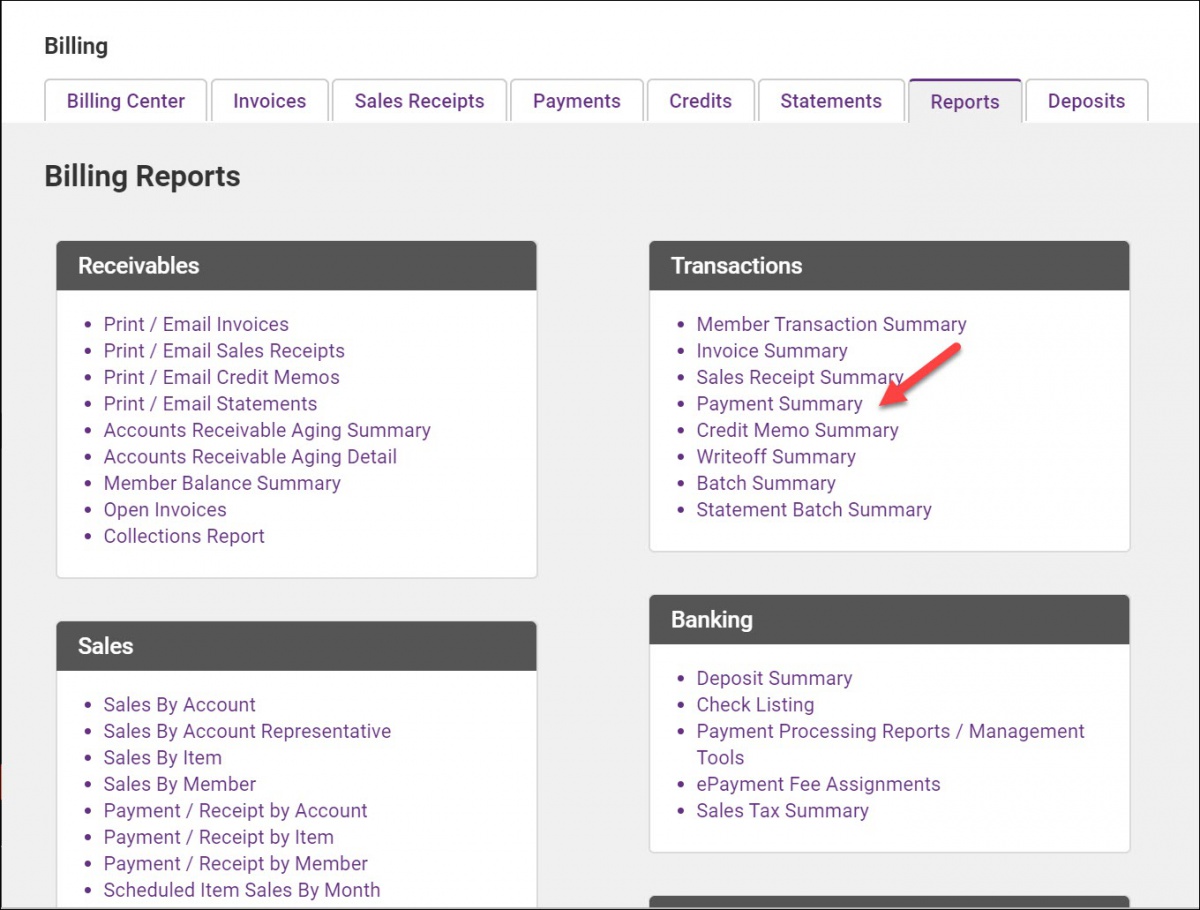Screen dimensions: 1200x910
Task: View the Credit Memo Summary report
Action: (x=797, y=430)
